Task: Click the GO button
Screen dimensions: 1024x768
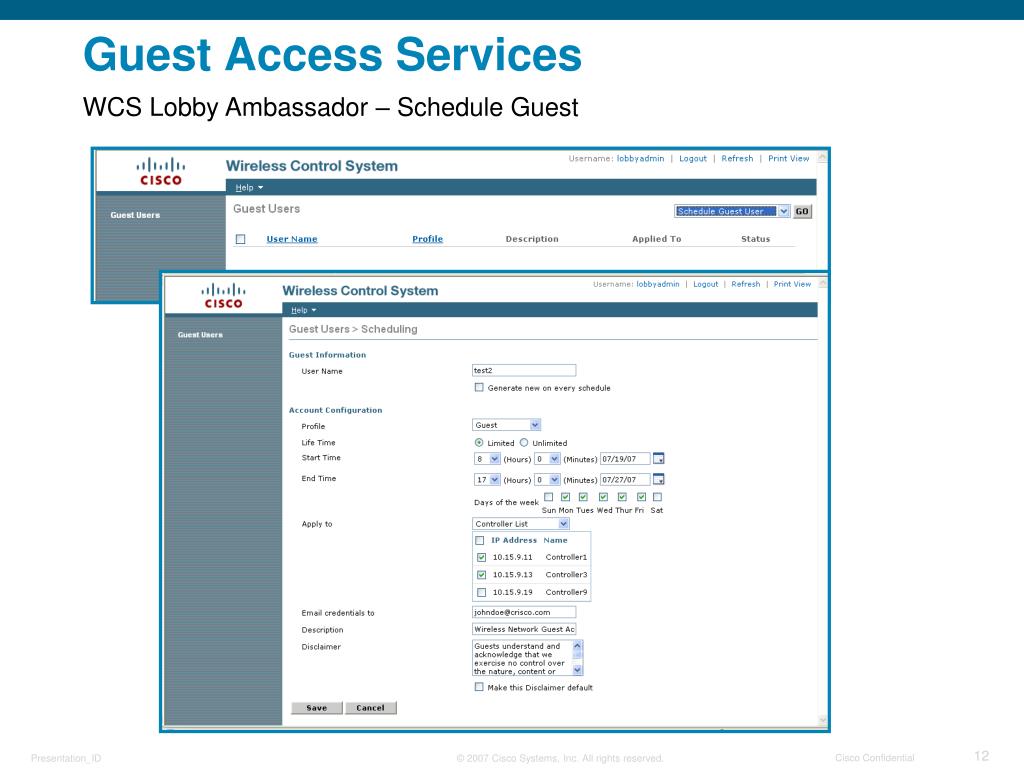Action: 802,211
